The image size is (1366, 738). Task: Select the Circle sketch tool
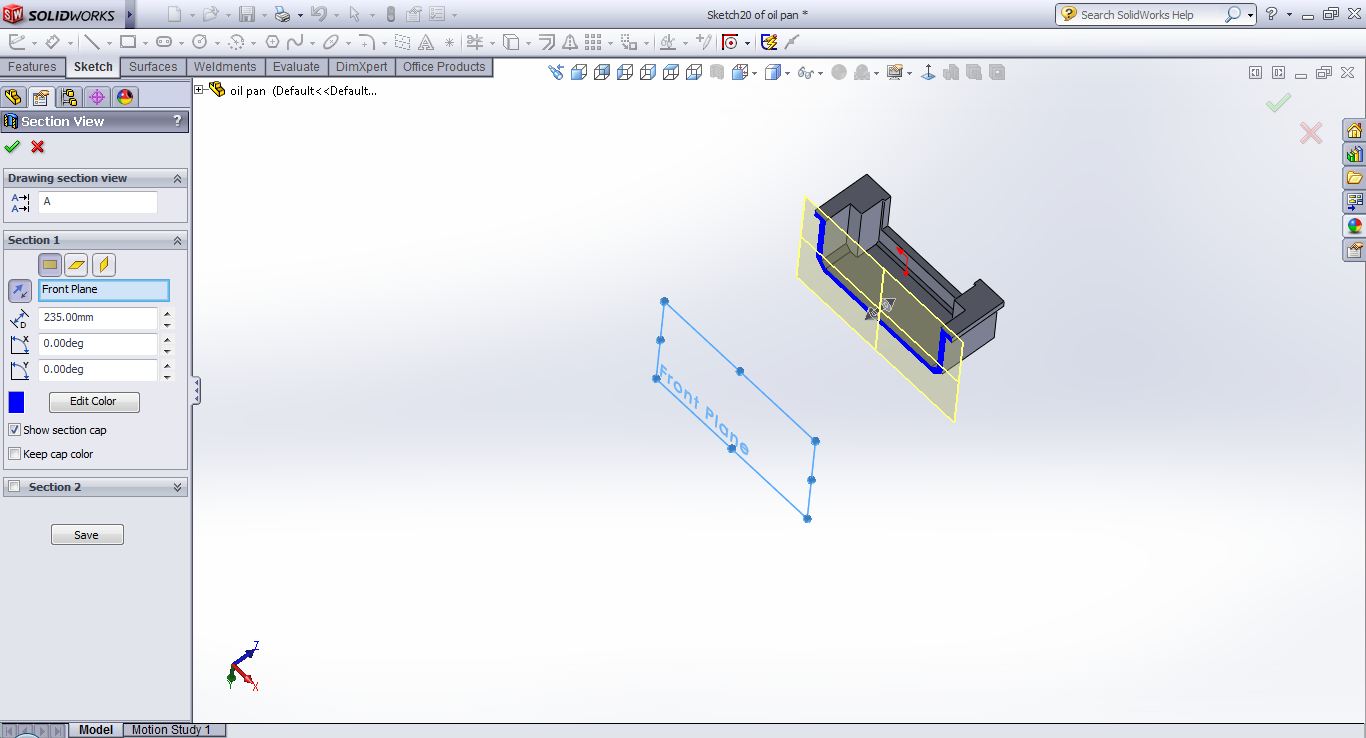coord(199,42)
